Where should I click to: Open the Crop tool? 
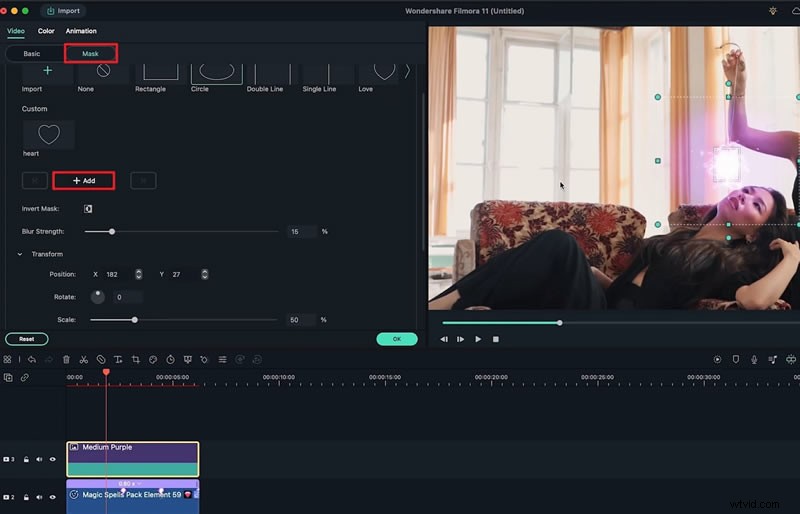(135, 360)
